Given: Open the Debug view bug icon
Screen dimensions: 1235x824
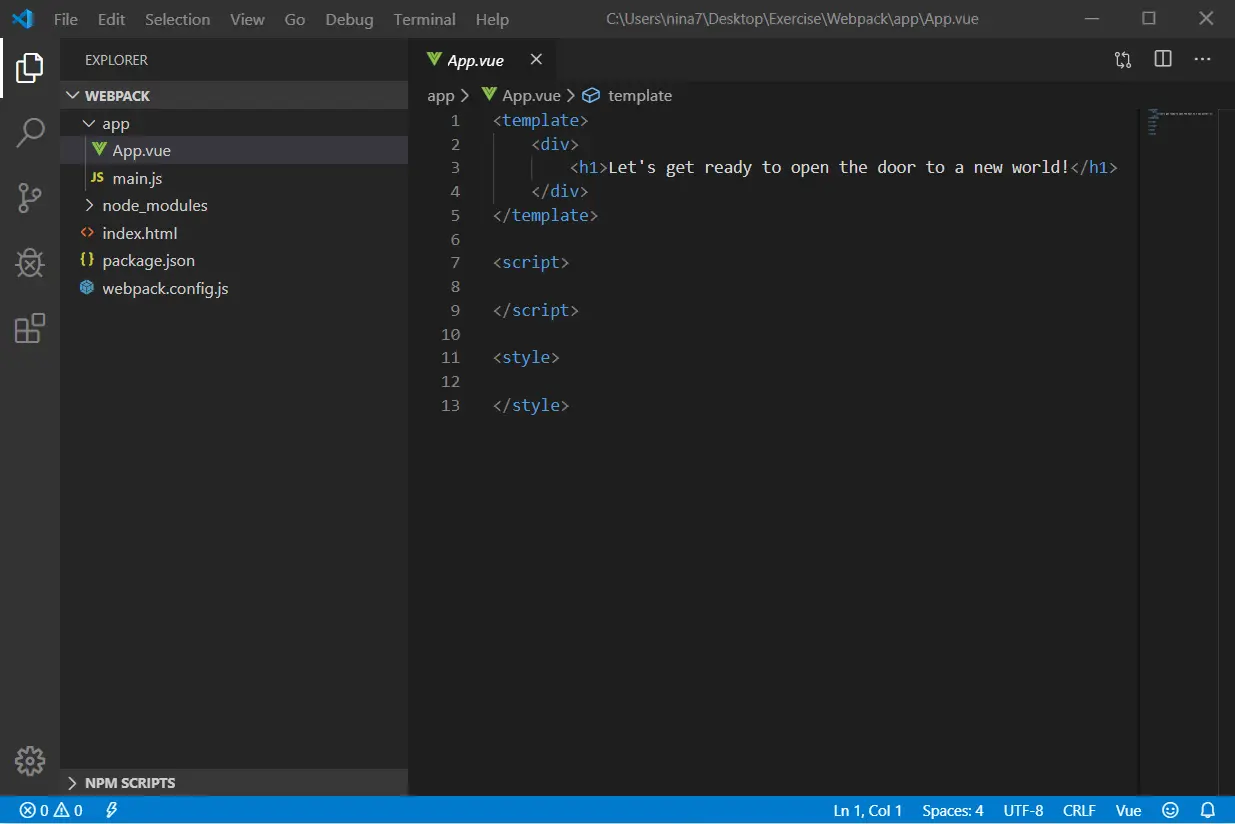Looking at the screenshot, I should (30, 263).
